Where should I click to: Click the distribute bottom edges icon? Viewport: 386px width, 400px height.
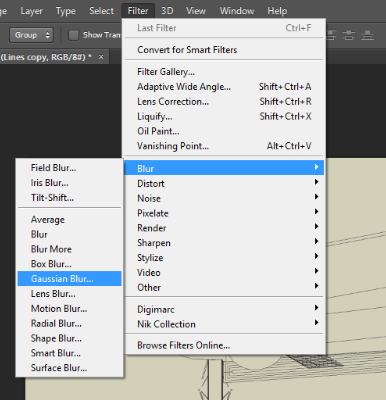[367, 35]
